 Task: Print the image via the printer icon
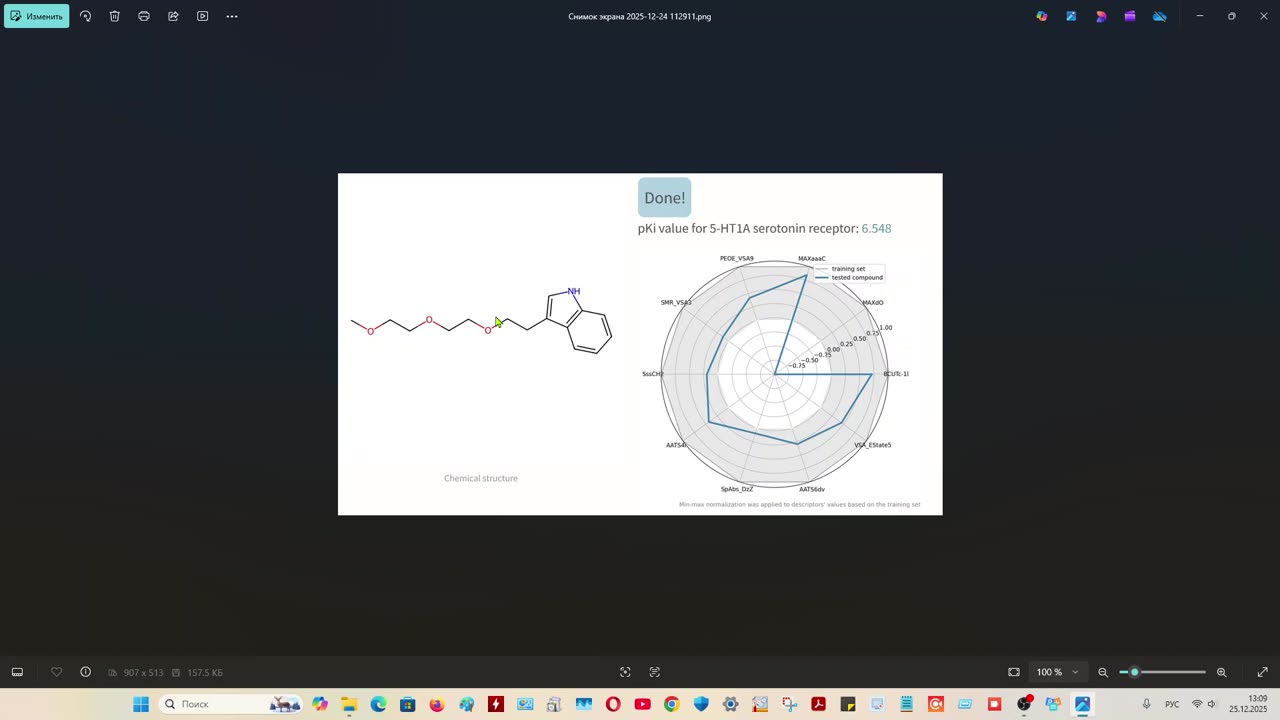pos(144,16)
